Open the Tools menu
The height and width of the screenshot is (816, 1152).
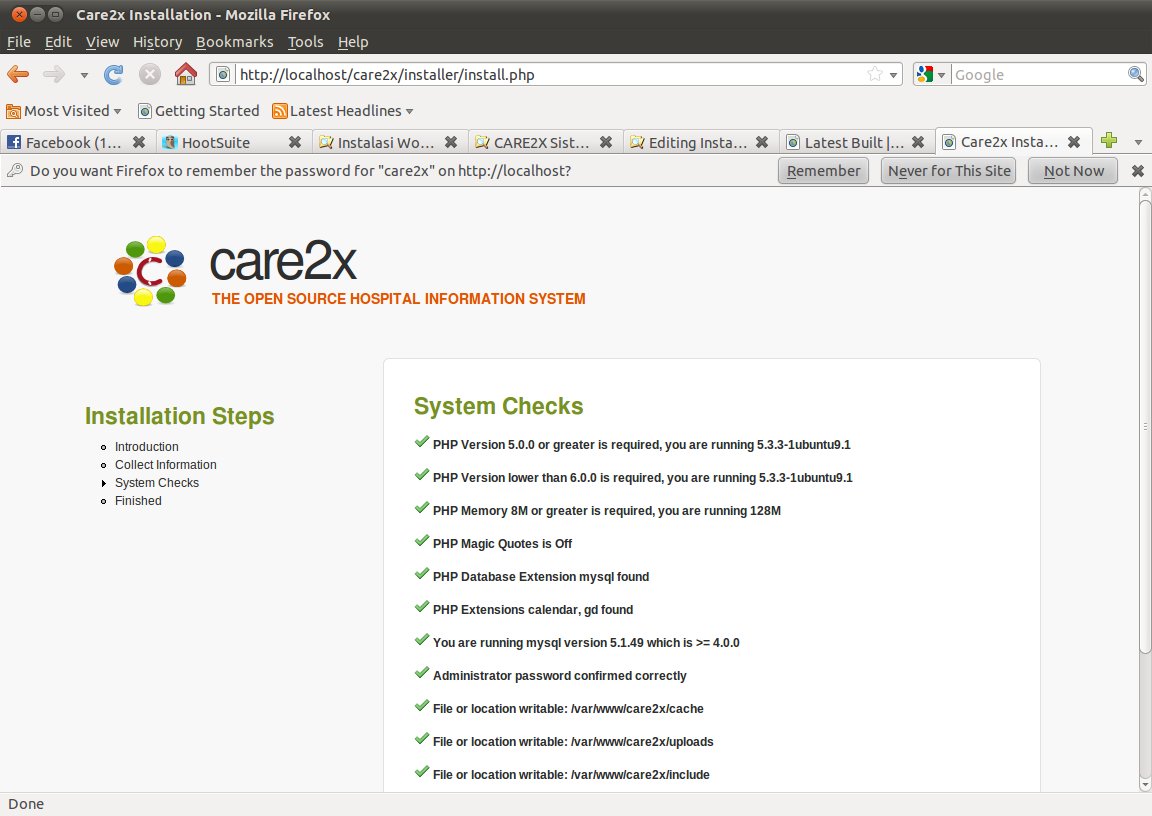306,42
